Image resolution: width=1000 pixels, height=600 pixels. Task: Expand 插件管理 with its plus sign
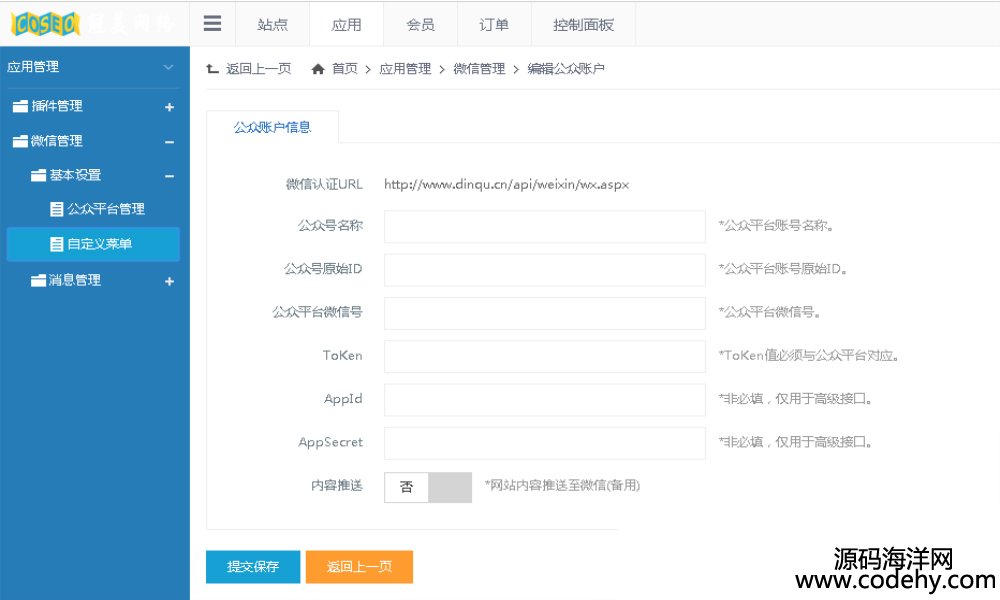pos(169,107)
